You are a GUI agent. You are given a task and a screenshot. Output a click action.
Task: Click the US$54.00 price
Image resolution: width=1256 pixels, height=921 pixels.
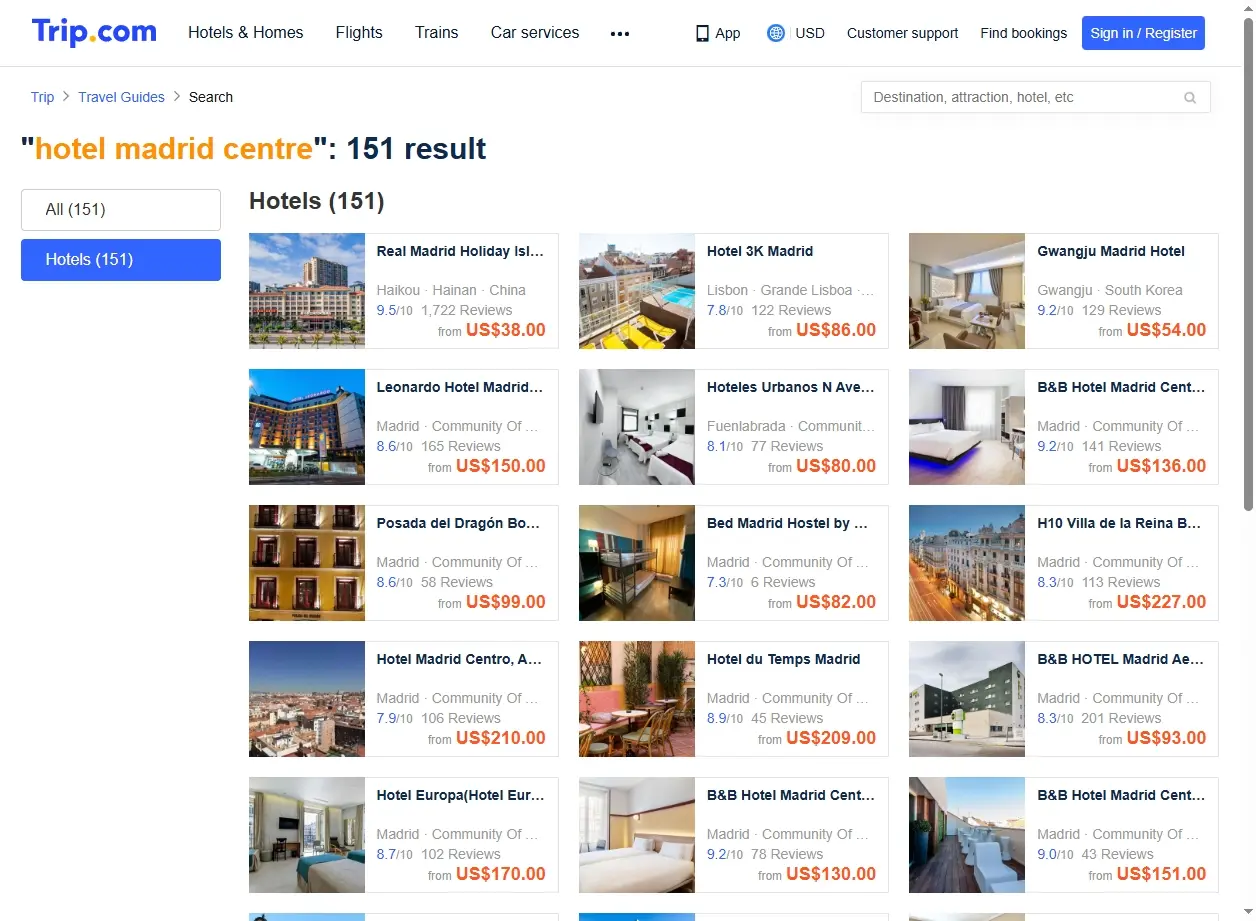(1166, 330)
